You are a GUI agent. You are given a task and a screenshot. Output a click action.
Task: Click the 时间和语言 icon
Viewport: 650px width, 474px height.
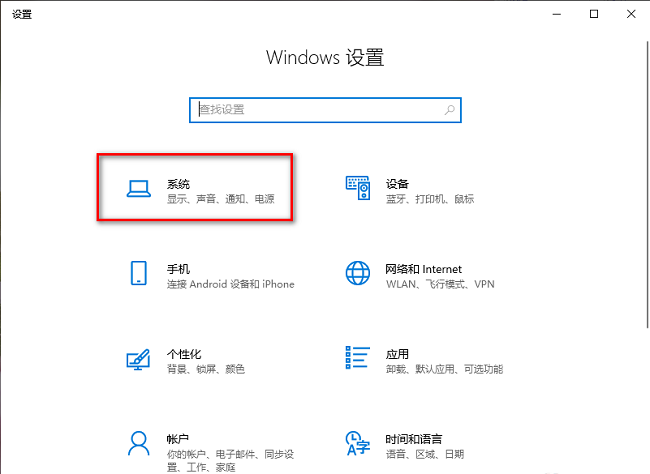coord(358,444)
